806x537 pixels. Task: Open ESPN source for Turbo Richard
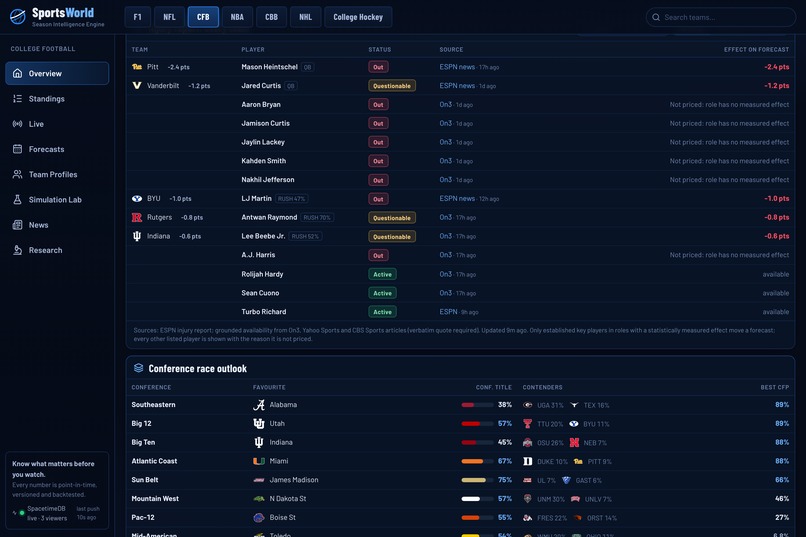tap(448, 311)
